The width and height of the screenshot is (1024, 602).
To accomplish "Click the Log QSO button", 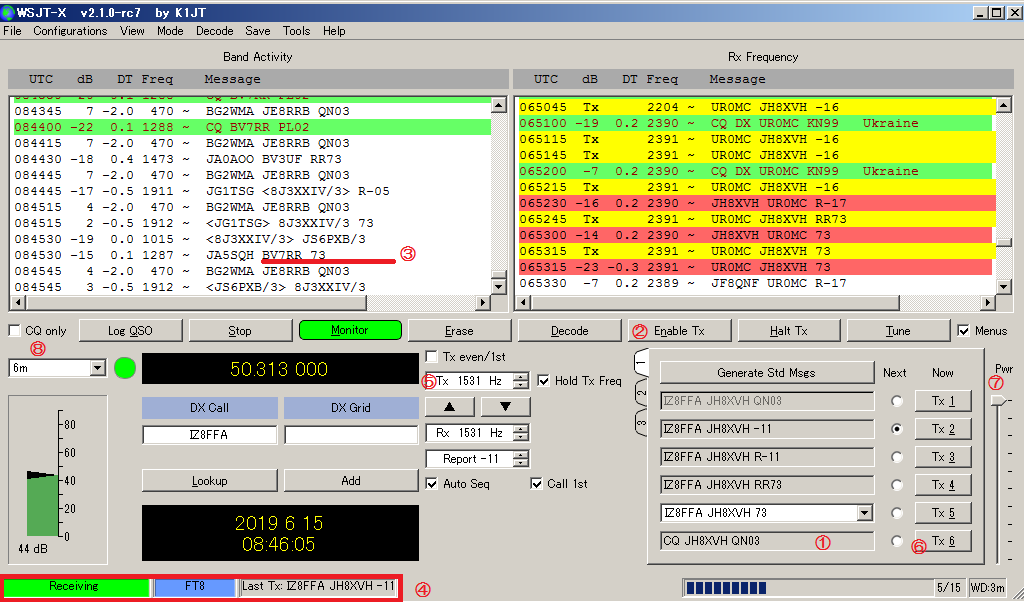I will click(x=131, y=330).
